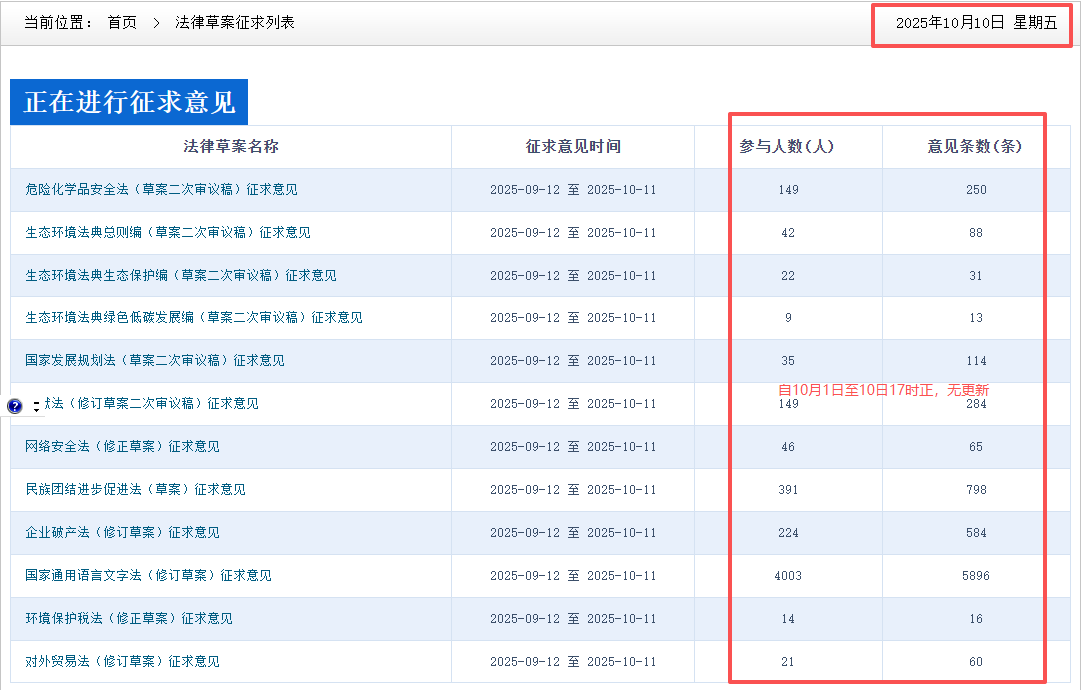This screenshot has width=1083, height=690.
Task: Go to 首页 in the breadcrumb
Action: point(122,23)
